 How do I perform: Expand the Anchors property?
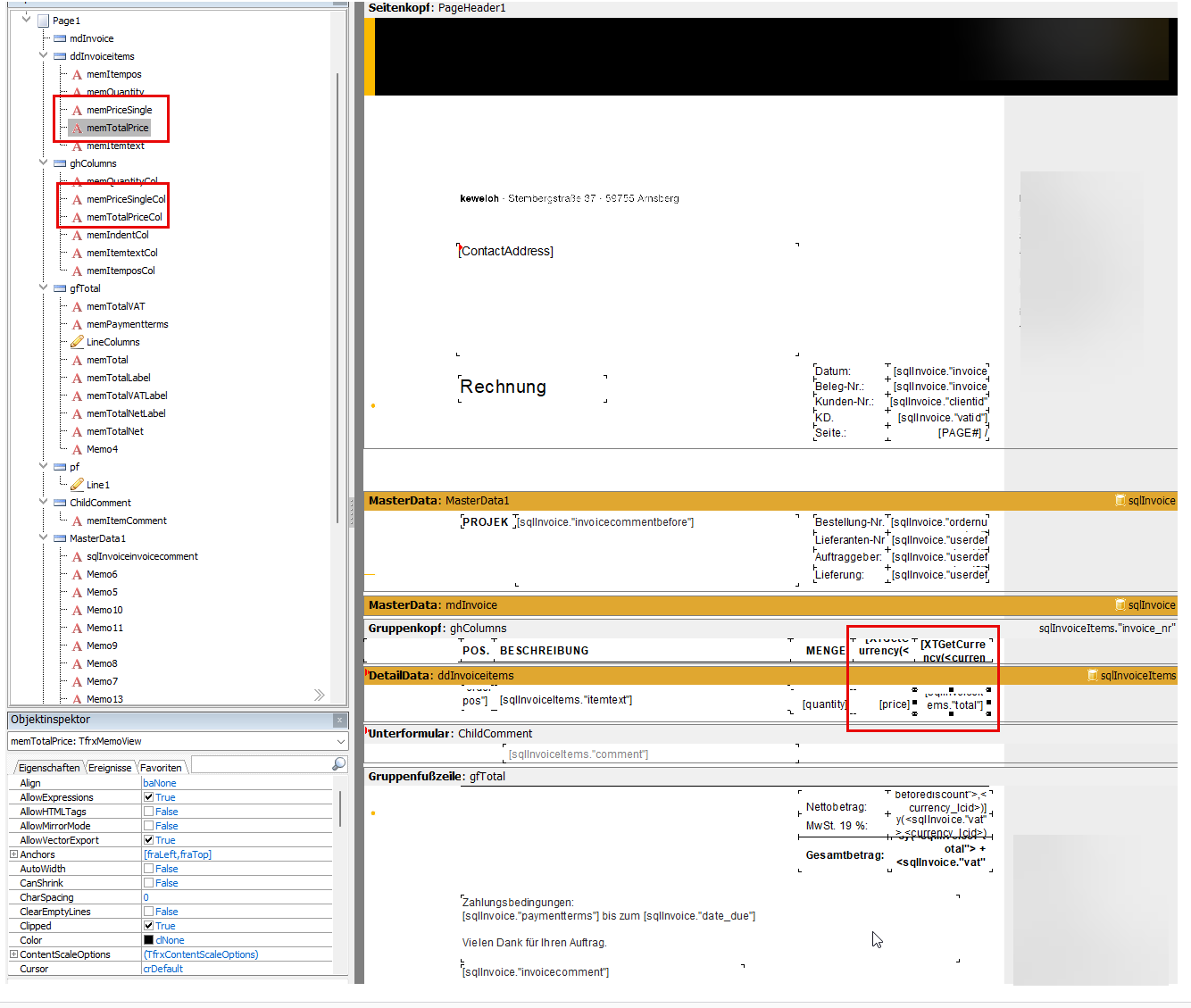click(x=13, y=854)
